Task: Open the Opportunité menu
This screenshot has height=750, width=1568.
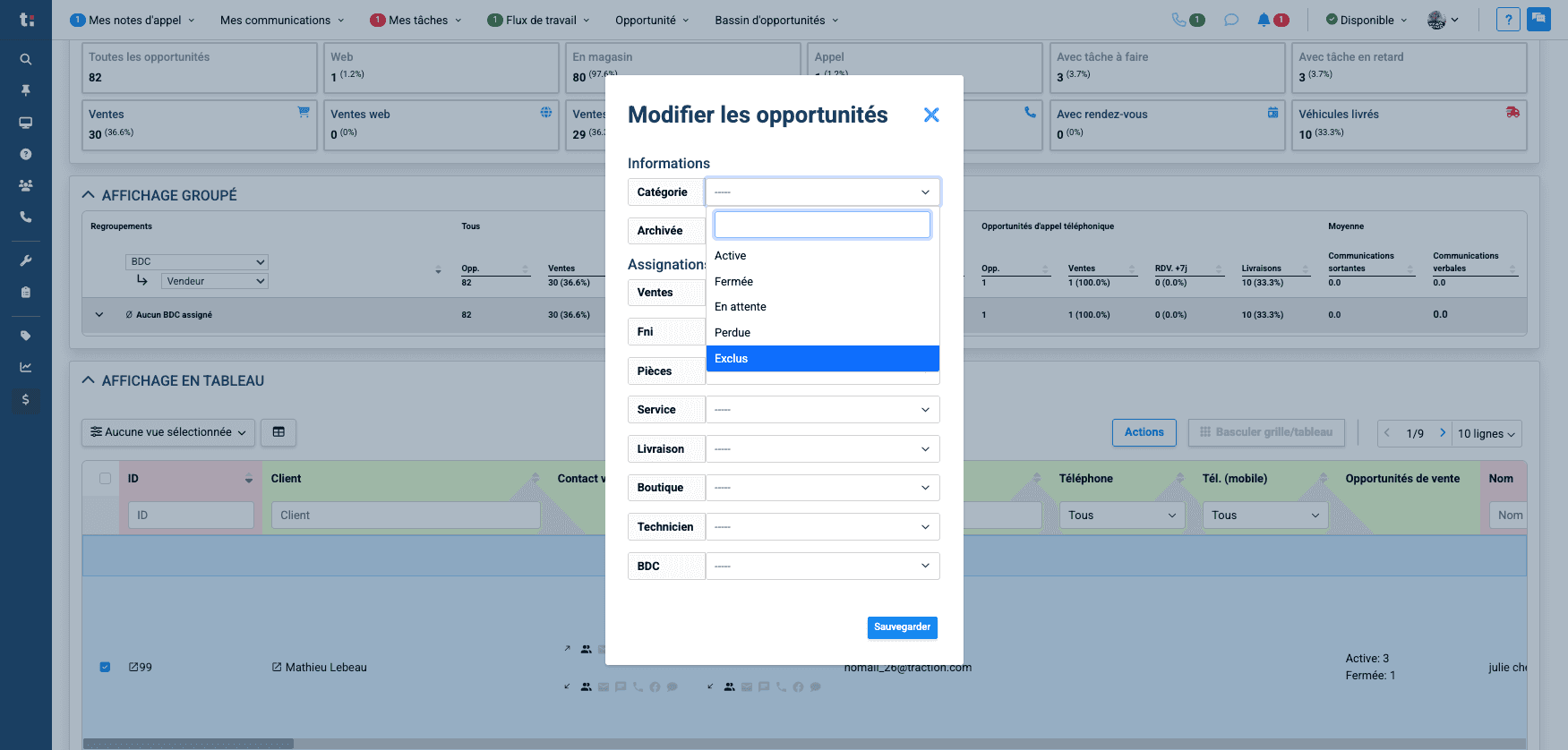Action: tap(652, 20)
